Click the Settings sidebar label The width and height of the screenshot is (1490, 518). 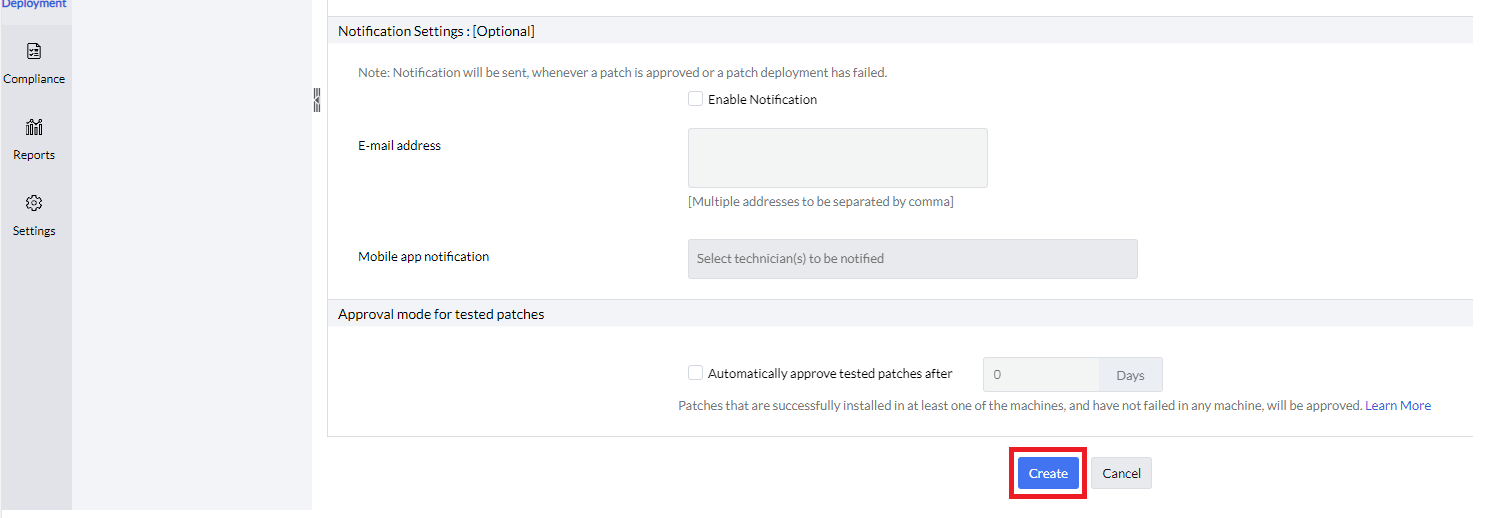[x=34, y=231]
